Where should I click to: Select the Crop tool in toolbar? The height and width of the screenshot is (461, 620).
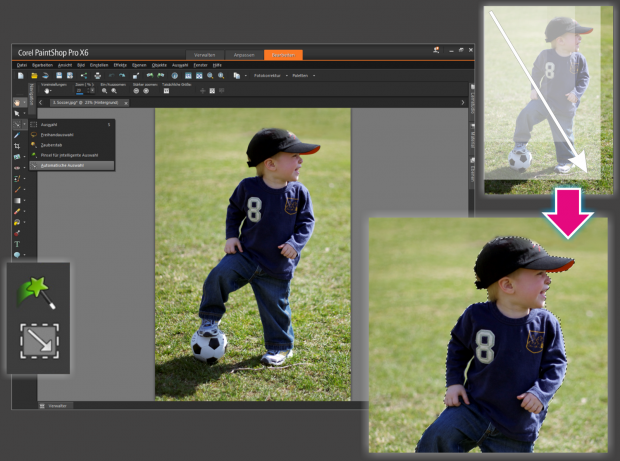click(18, 146)
